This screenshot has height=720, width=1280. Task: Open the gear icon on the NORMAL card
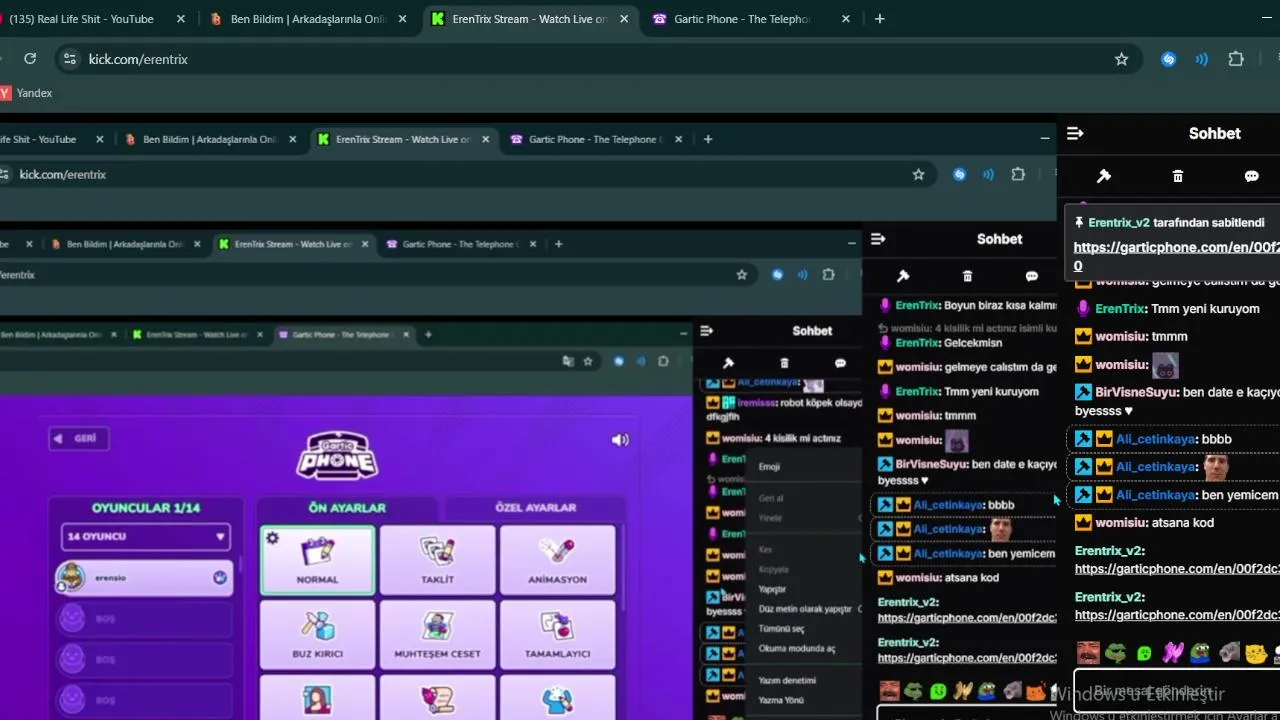(x=272, y=538)
